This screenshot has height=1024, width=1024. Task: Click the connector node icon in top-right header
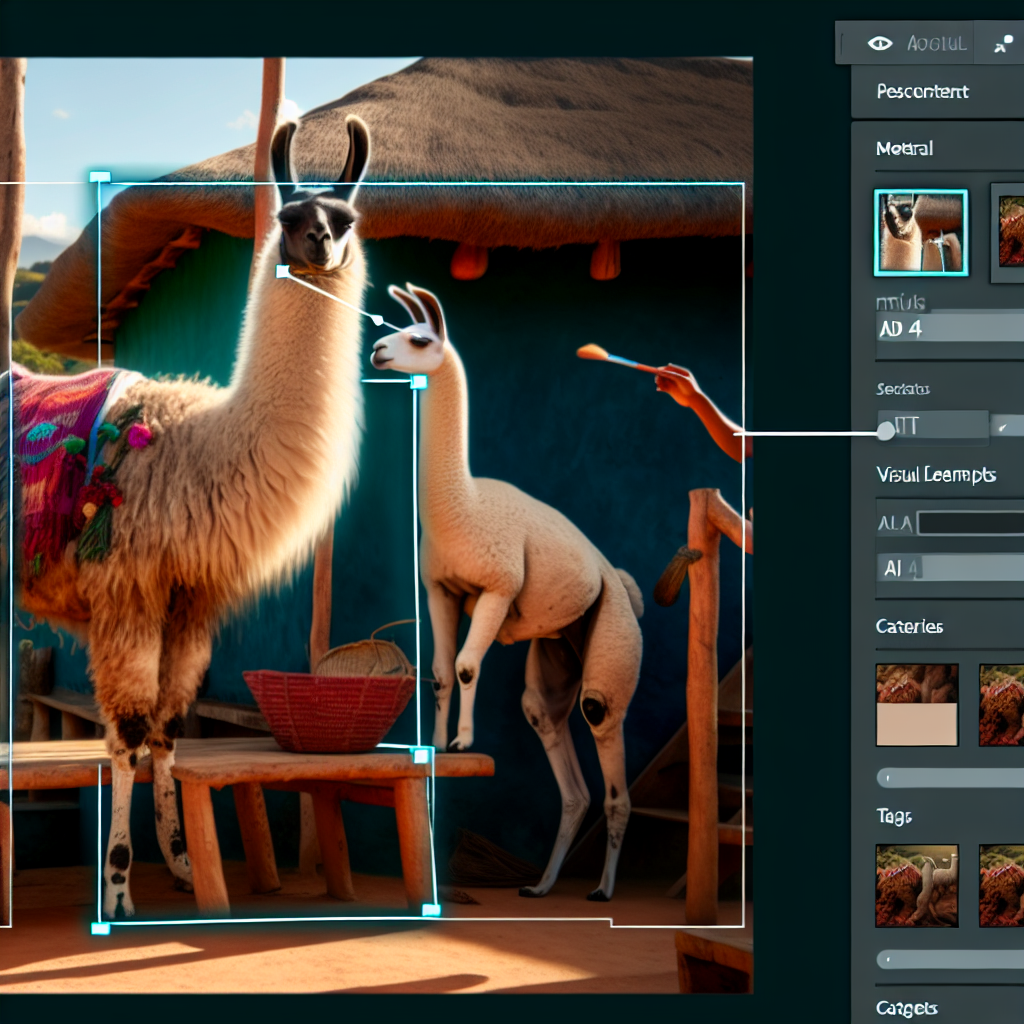pos(1003,44)
